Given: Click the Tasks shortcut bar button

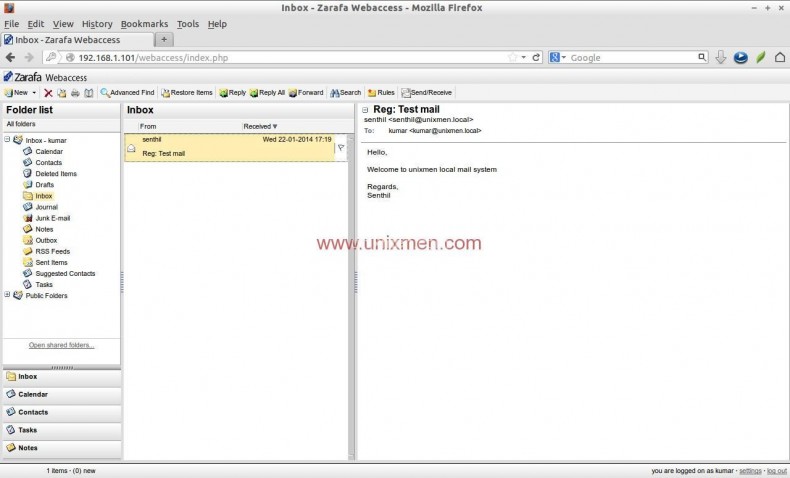Looking at the screenshot, I should pos(62,430).
